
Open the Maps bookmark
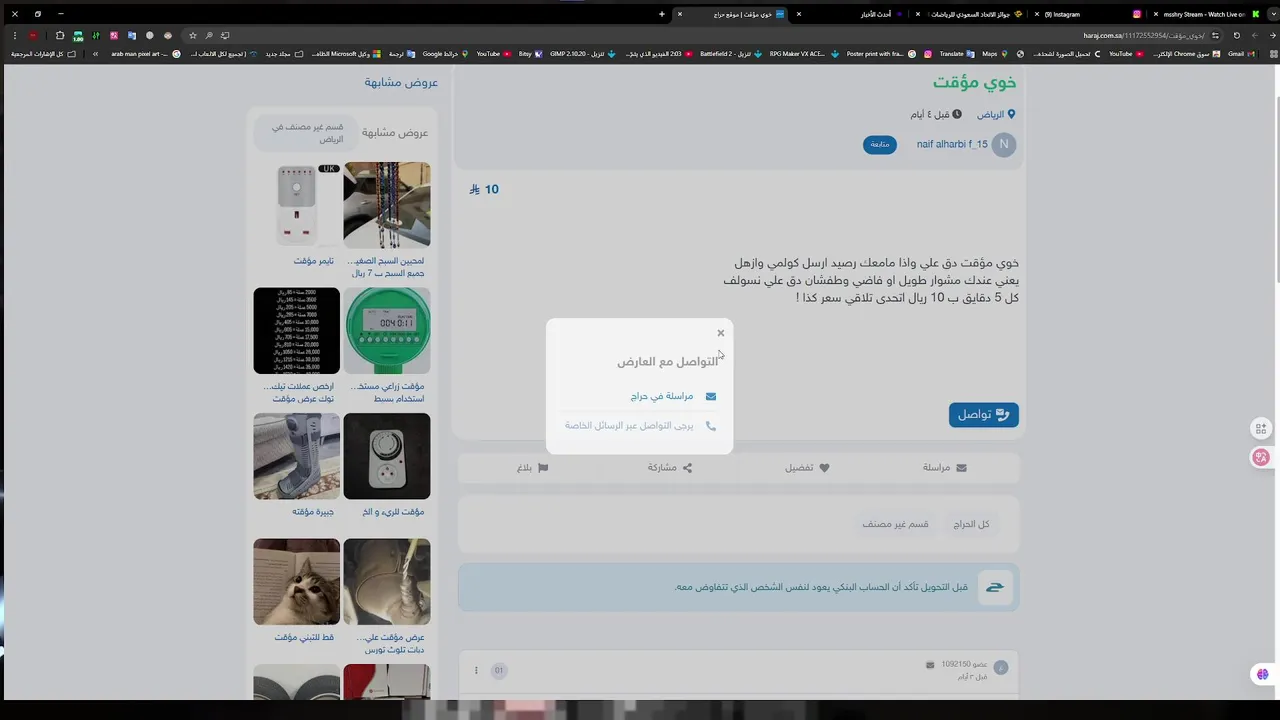pos(994,54)
